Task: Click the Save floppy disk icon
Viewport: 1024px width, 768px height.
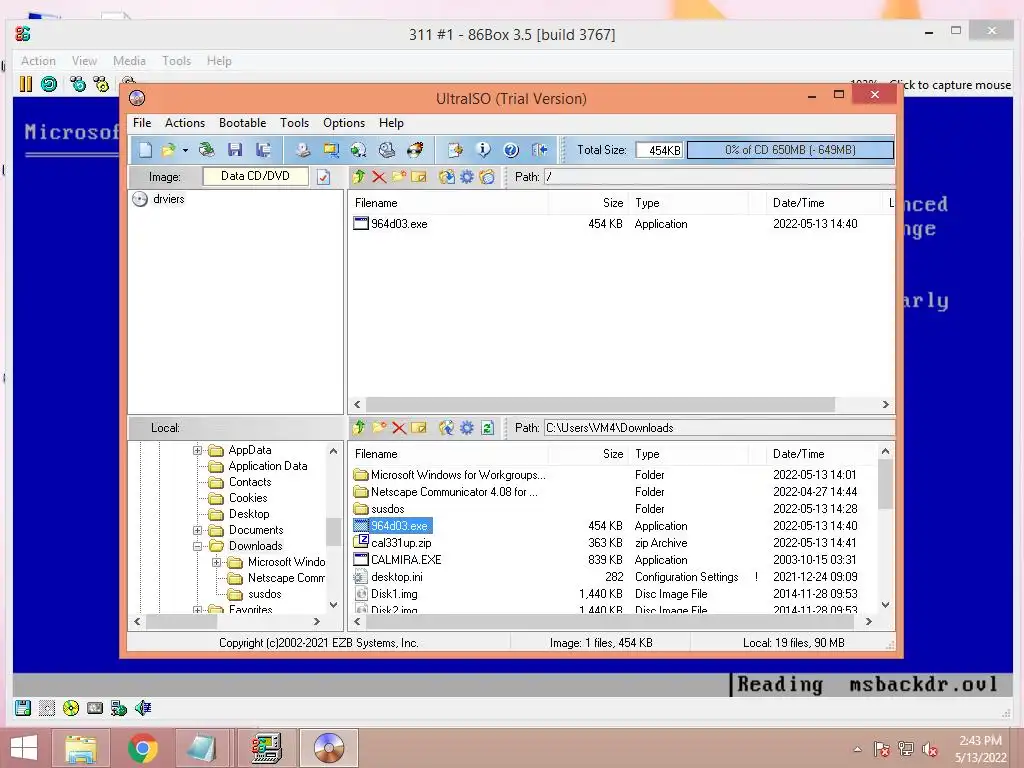Action: point(235,150)
